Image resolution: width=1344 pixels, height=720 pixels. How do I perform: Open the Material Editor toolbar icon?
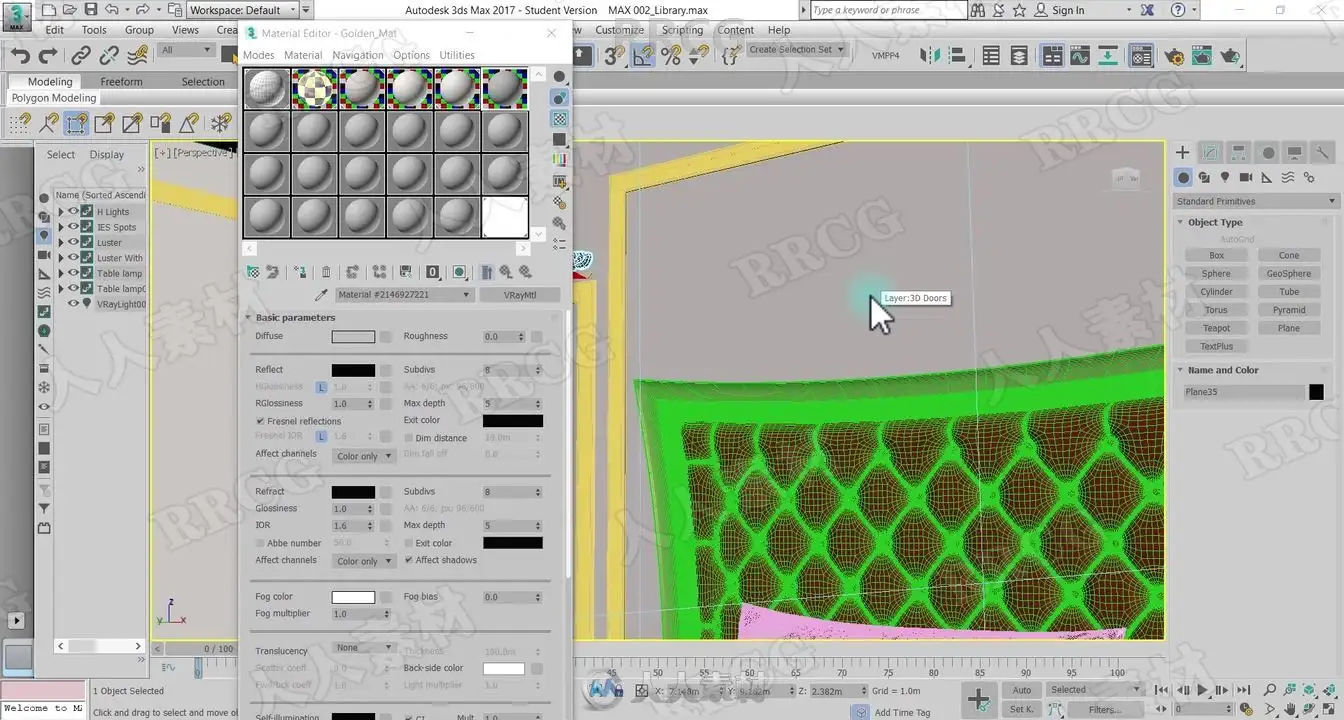[1142, 56]
